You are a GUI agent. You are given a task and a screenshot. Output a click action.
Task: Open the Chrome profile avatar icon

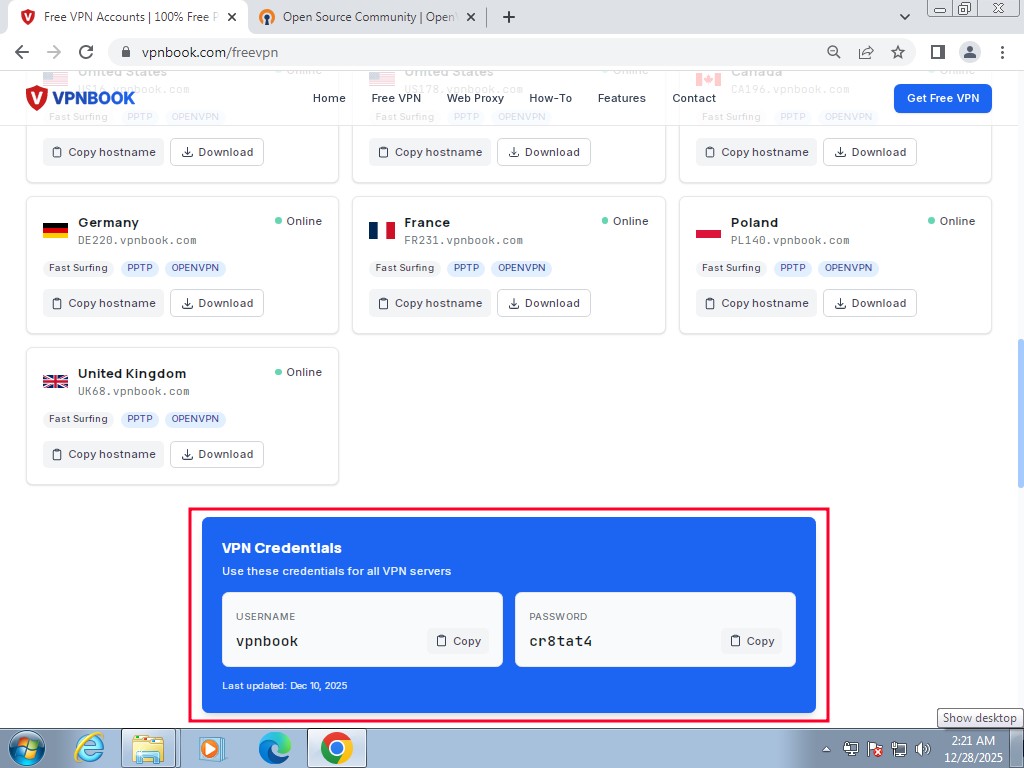tap(969, 52)
